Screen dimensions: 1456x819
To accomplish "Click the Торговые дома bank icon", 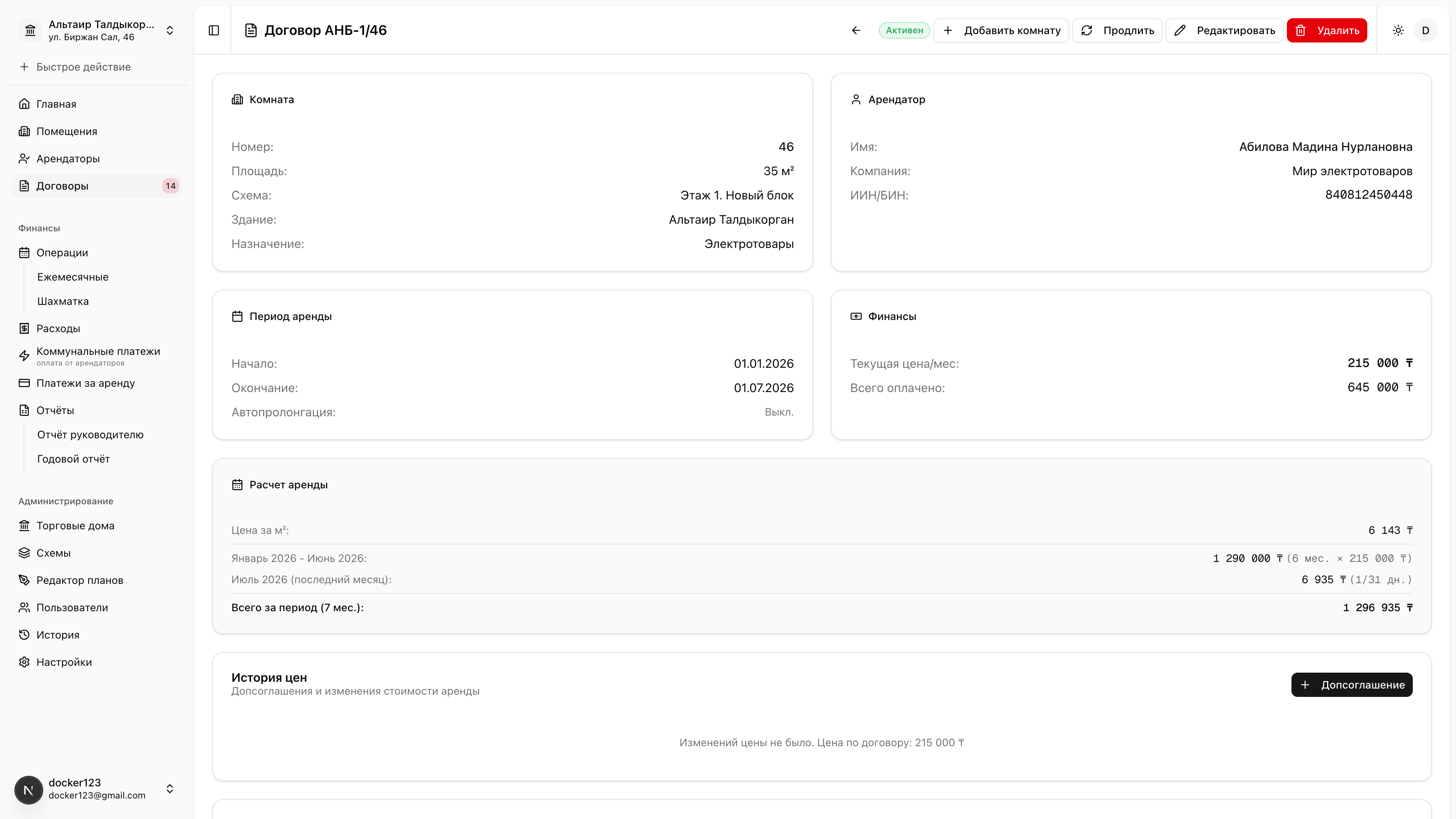I will tap(24, 526).
